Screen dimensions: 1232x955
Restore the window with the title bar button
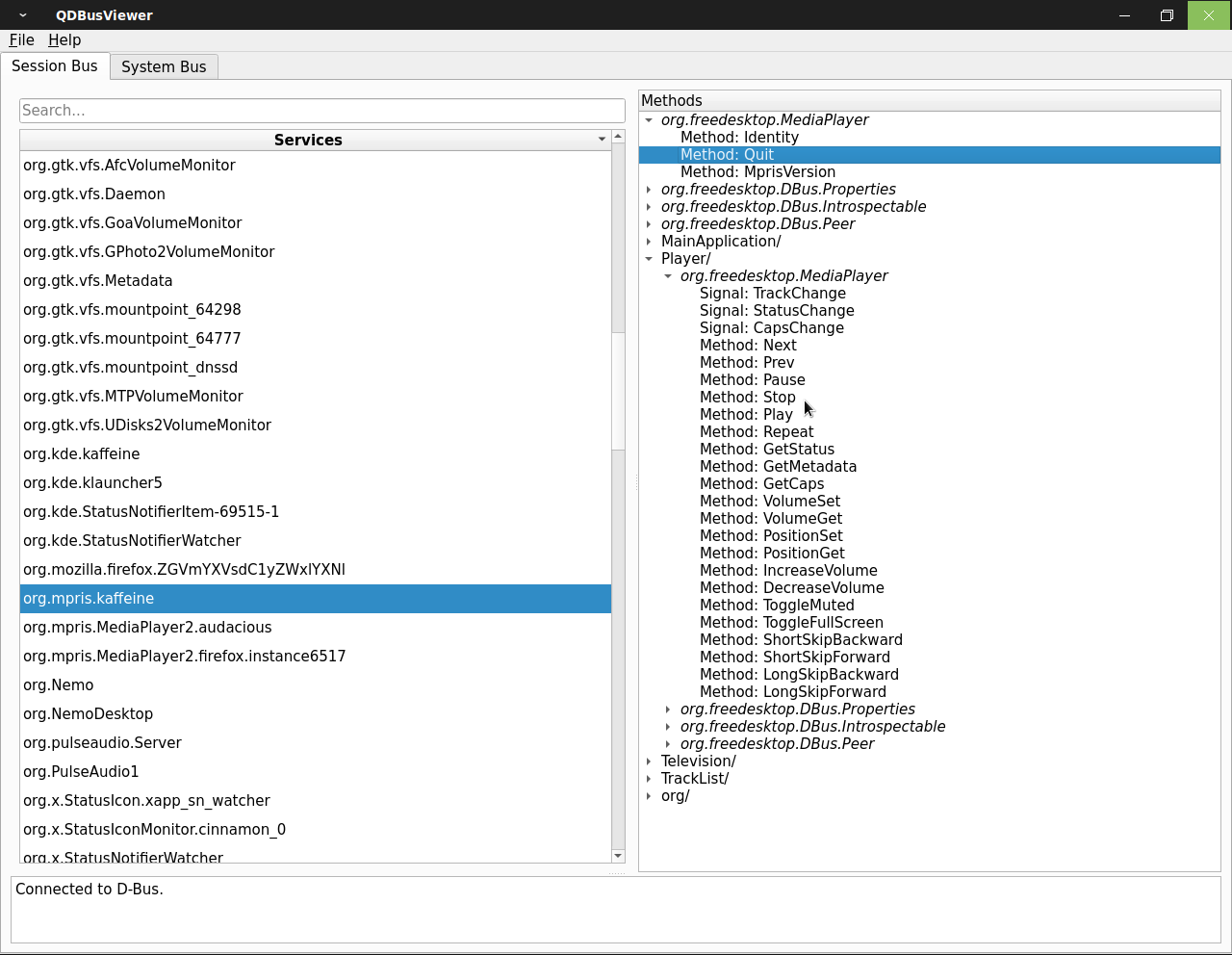click(1167, 15)
